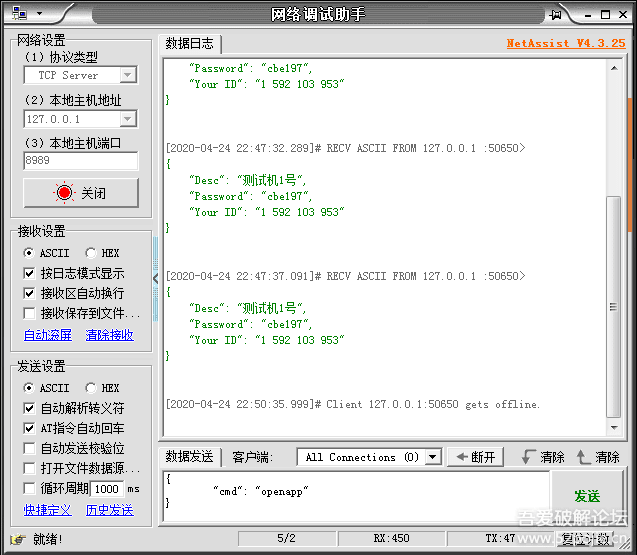Screen dimensions: 637x555
Task: Open the NetAssist V4.3.25 link
Action: (x=566, y=43)
